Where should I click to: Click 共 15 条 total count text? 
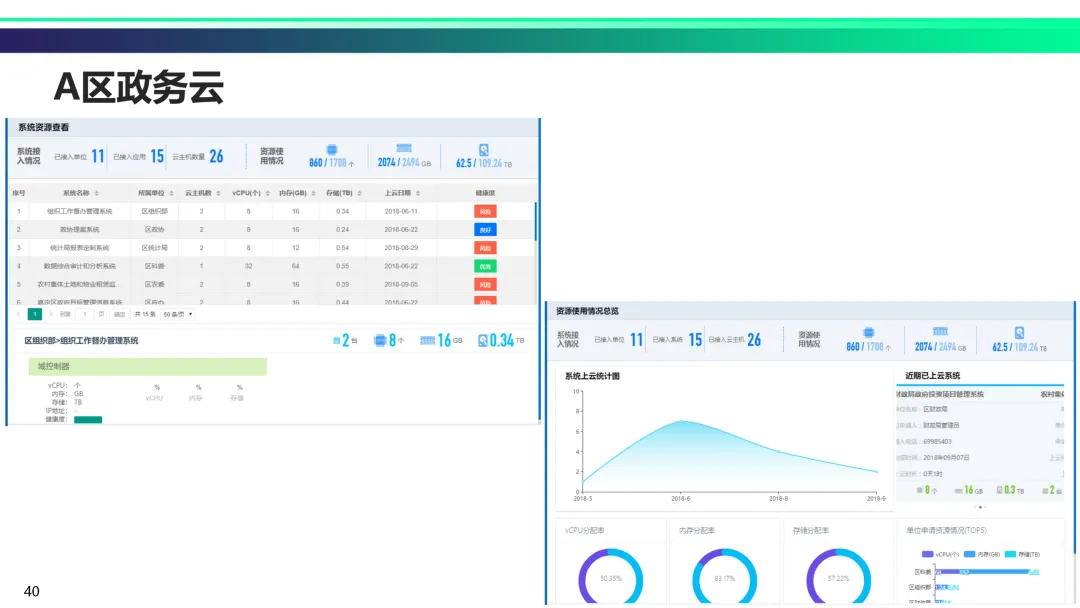pyautogui.click(x=145, y=314)
